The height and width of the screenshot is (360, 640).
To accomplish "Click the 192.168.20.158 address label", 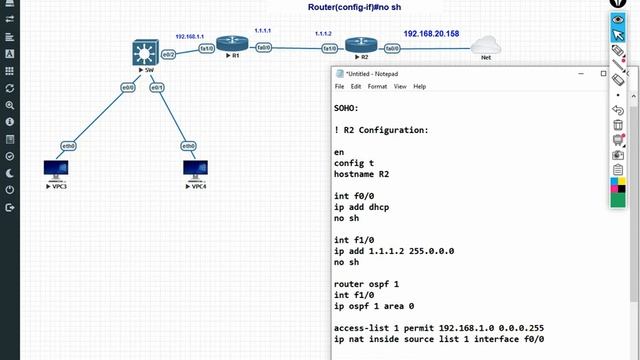I will (431, 34).
